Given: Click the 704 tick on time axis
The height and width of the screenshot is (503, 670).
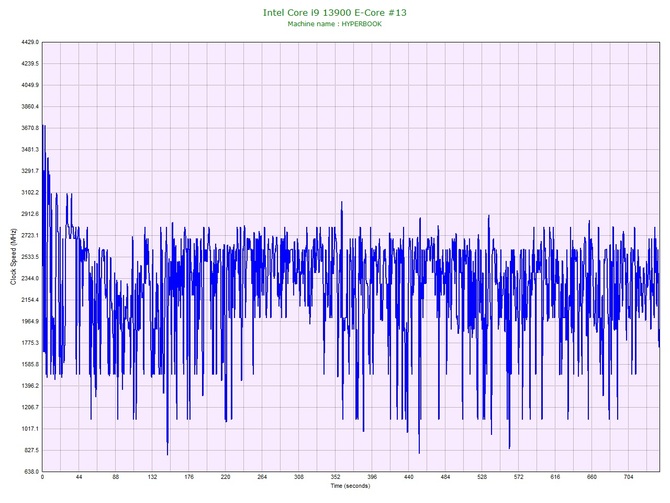Looking at the screenshot, I should (x=629, y=477).
